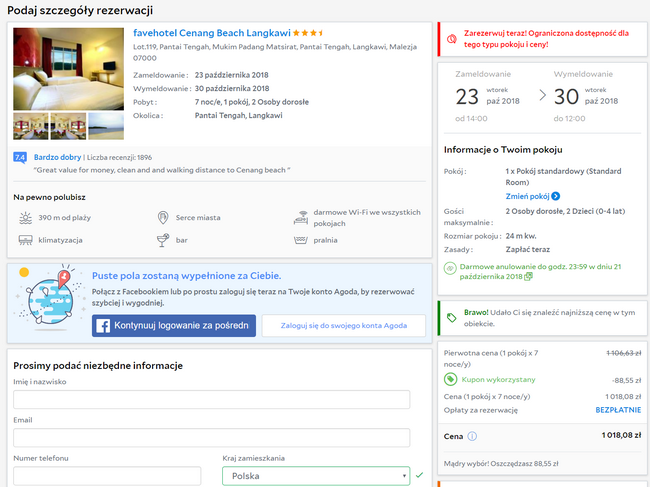Image resolution: width=650 pixels, height=487 pixels.
Task: Focus the Numer telefonu input field
Action: pyautogui.click(x=107, y=476)
